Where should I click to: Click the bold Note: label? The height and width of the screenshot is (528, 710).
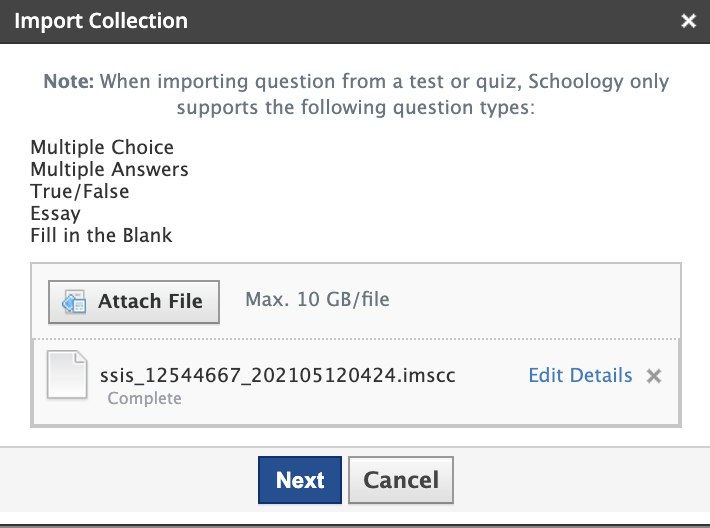tap(67, 82)
